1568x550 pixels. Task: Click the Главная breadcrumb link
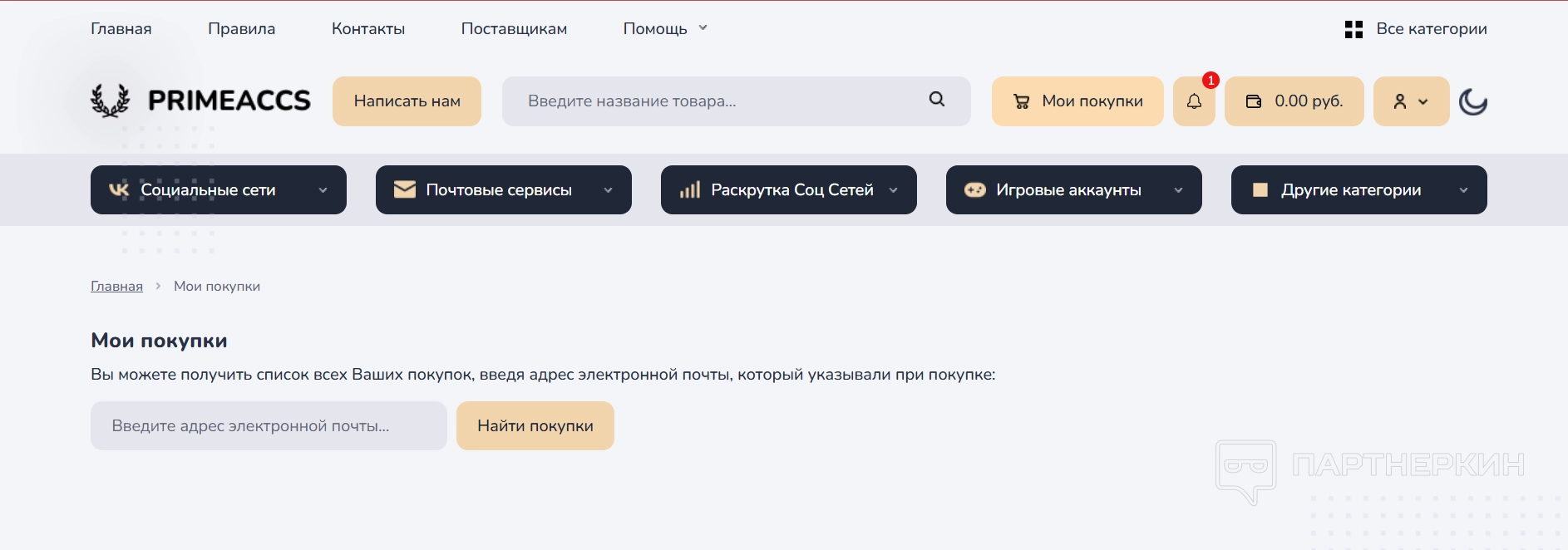(116, 287)
